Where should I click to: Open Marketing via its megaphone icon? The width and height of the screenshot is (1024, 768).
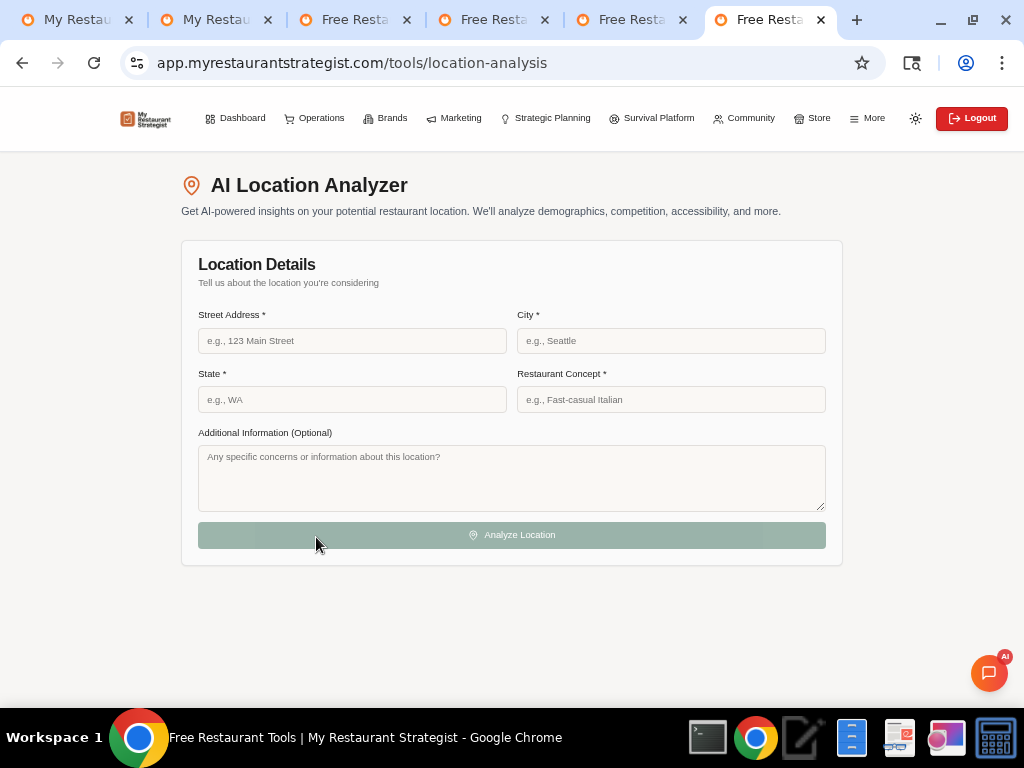[431, 118]
